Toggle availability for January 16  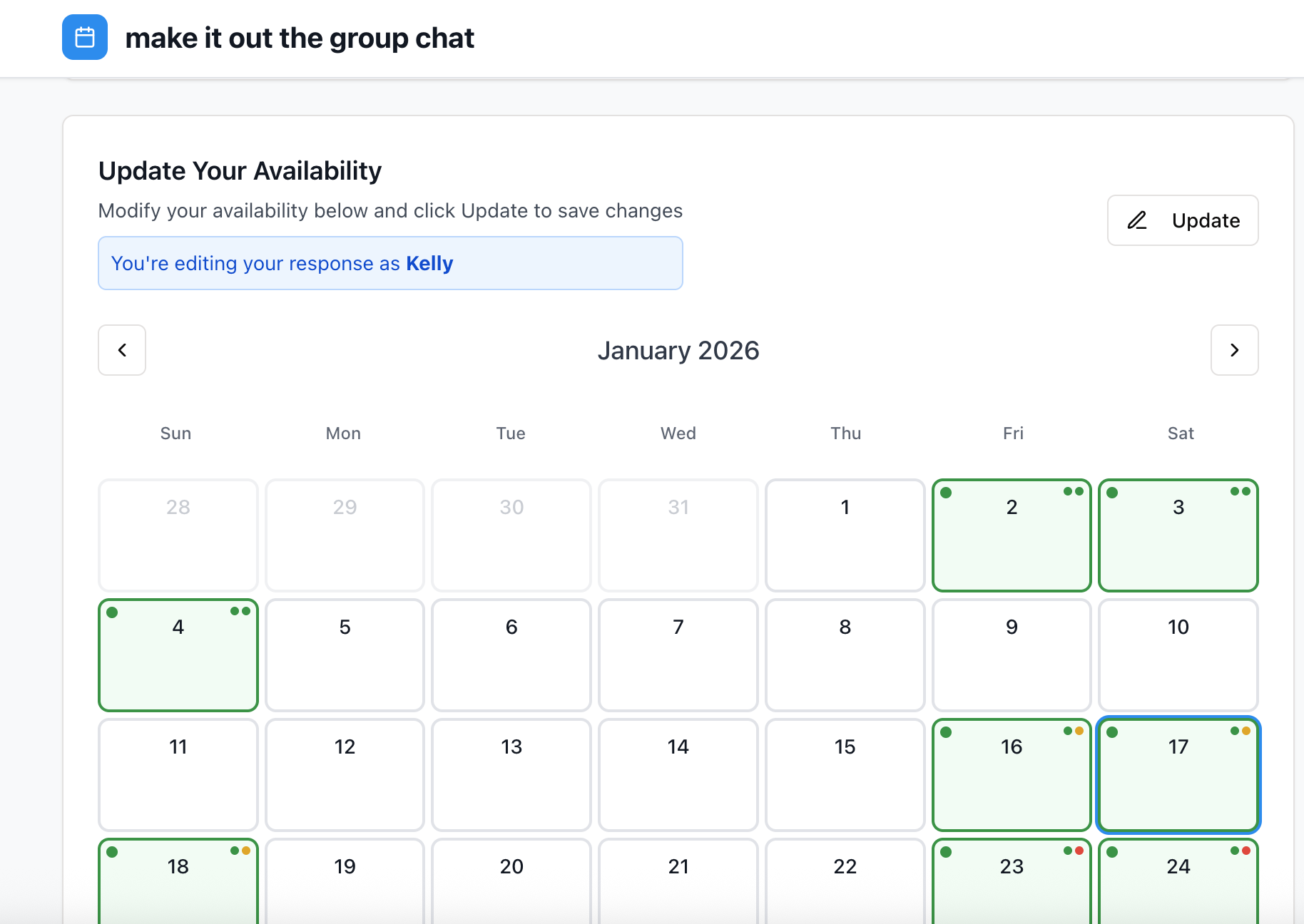point(1012,775)
